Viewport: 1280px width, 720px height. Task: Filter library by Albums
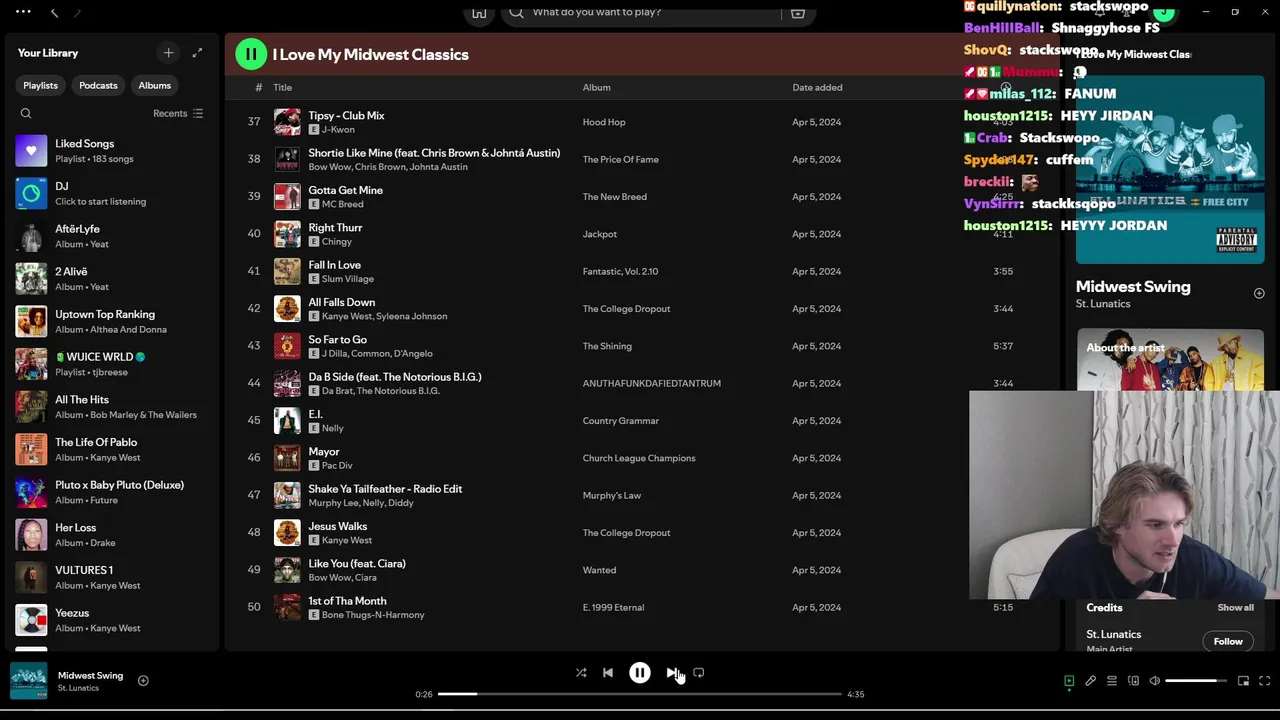pos(155,85)
